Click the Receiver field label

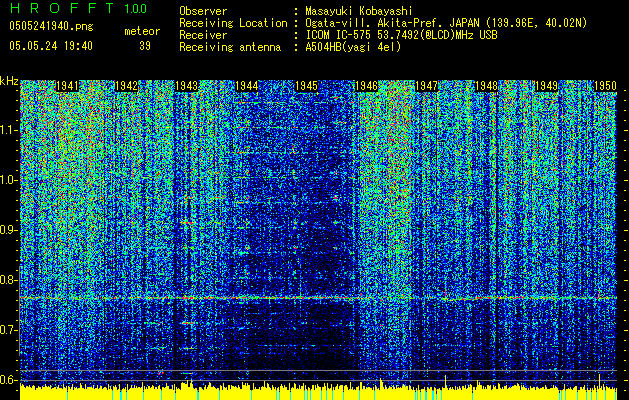point(203,35)
